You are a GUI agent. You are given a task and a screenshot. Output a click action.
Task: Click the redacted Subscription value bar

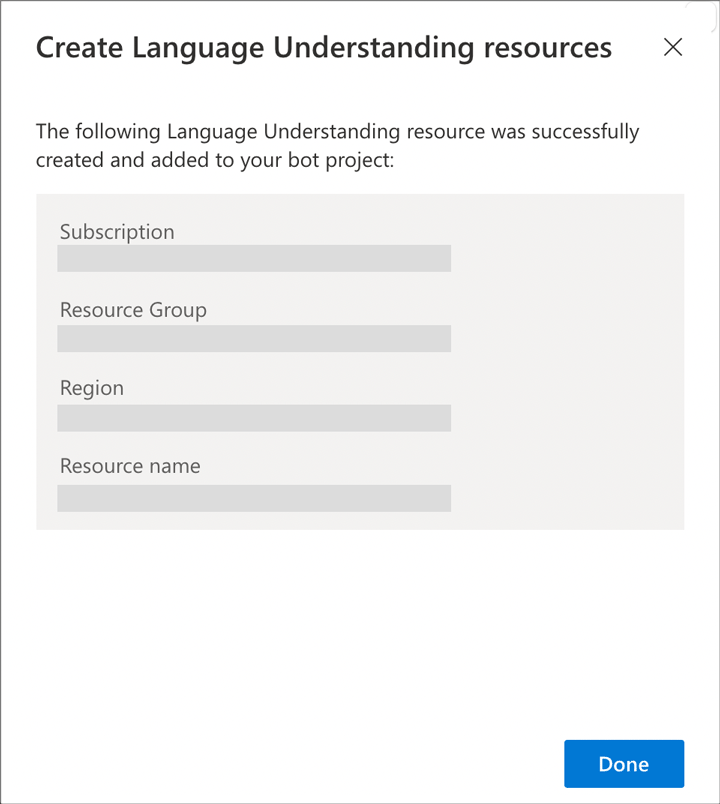[x=254, y=258]
